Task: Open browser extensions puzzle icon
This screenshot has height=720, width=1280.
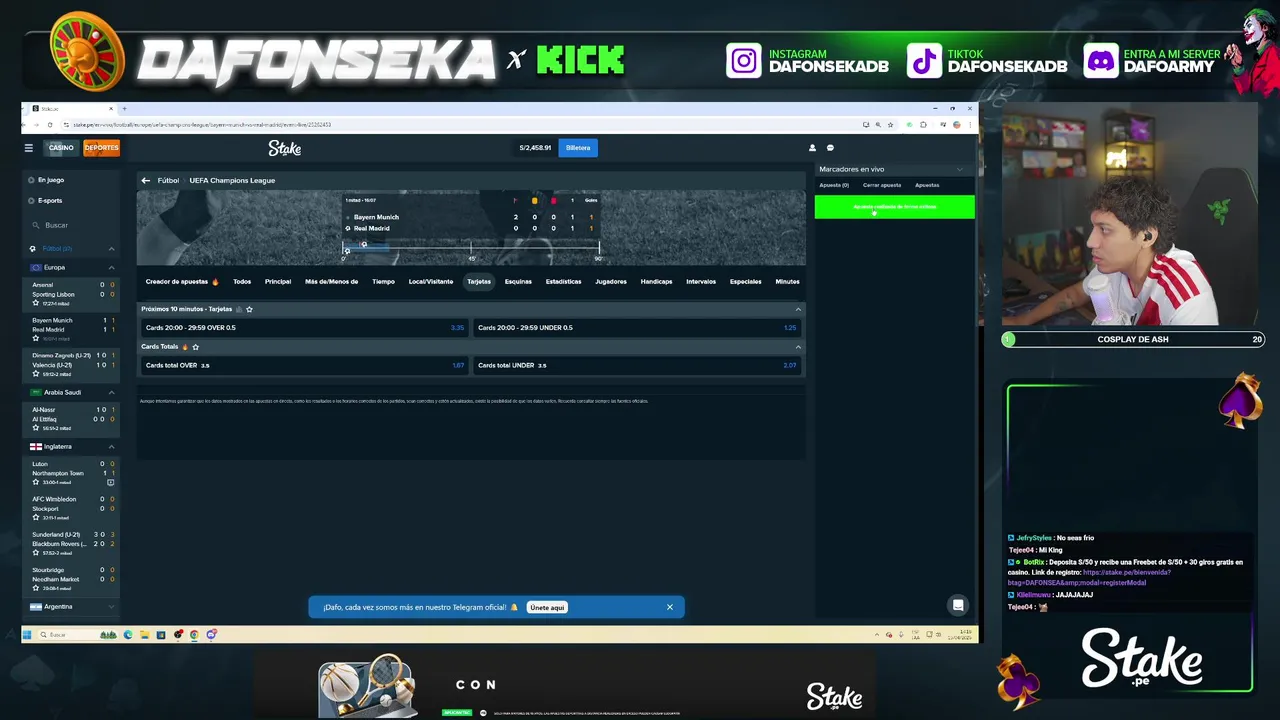Action: [923, 125]
